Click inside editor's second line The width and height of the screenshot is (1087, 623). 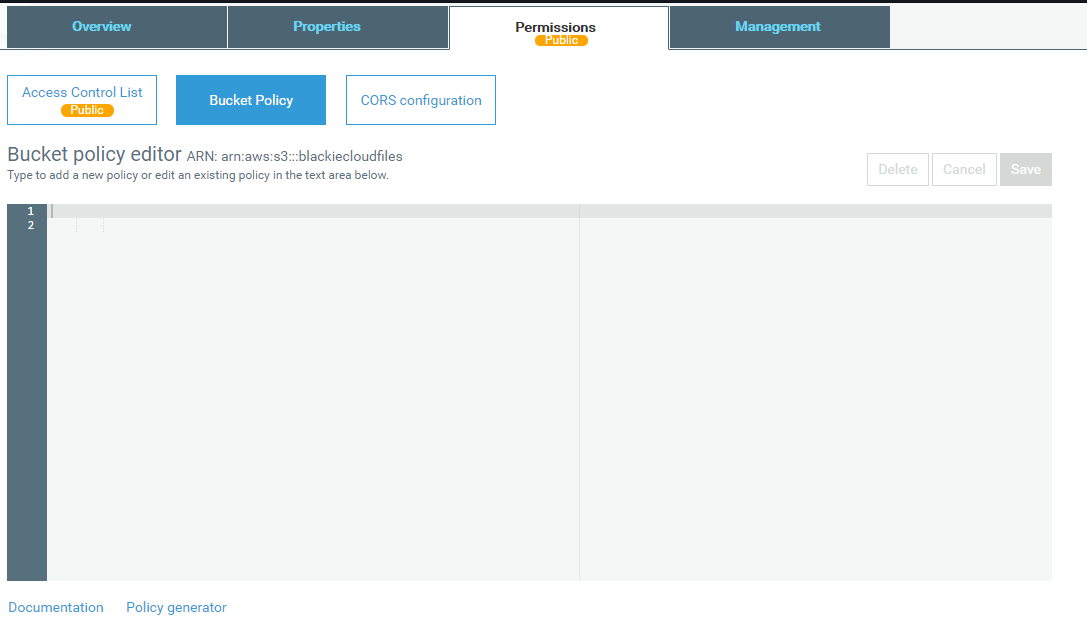pos(300,226)
